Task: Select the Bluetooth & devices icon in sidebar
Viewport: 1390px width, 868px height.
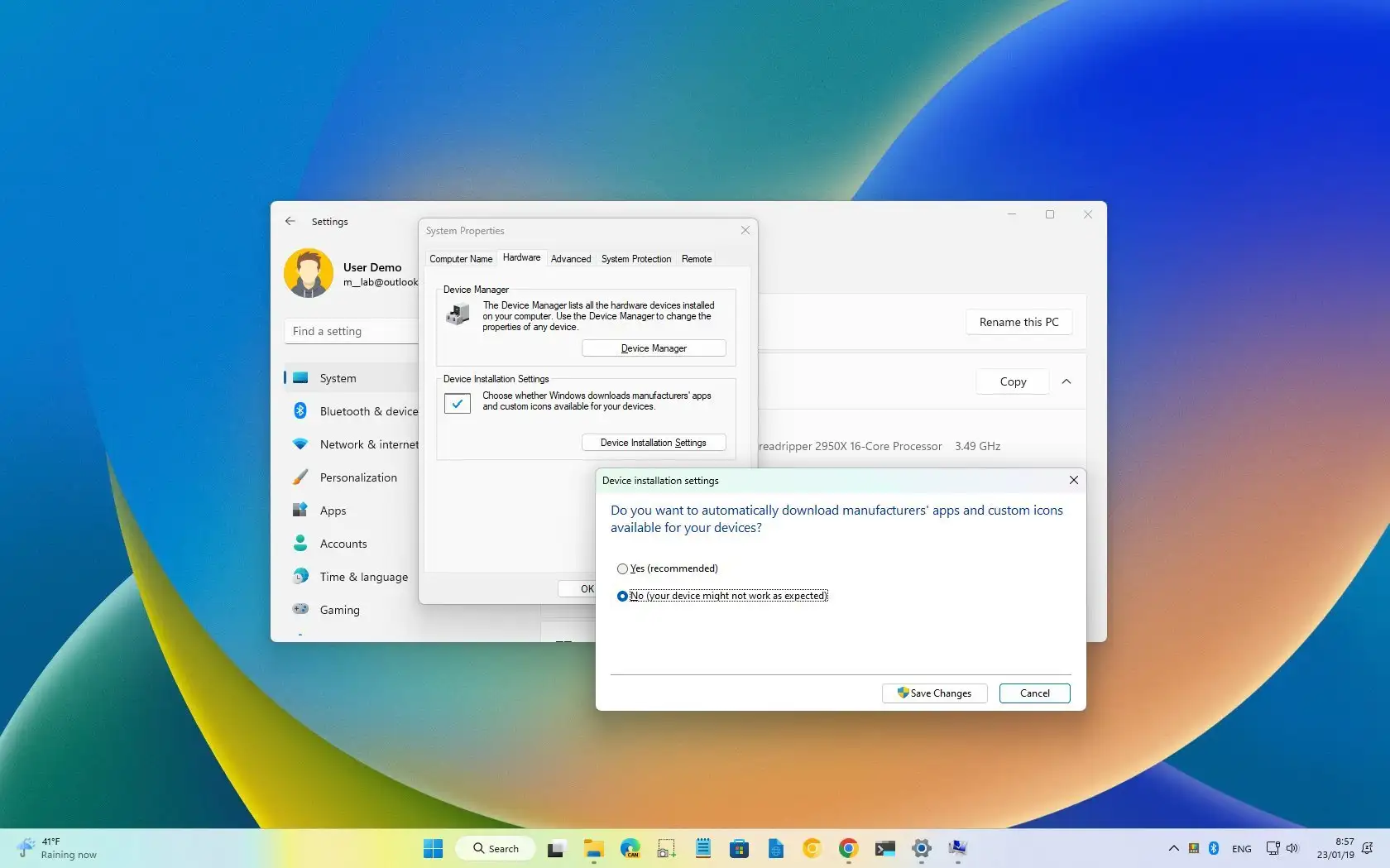Action: 301,410
